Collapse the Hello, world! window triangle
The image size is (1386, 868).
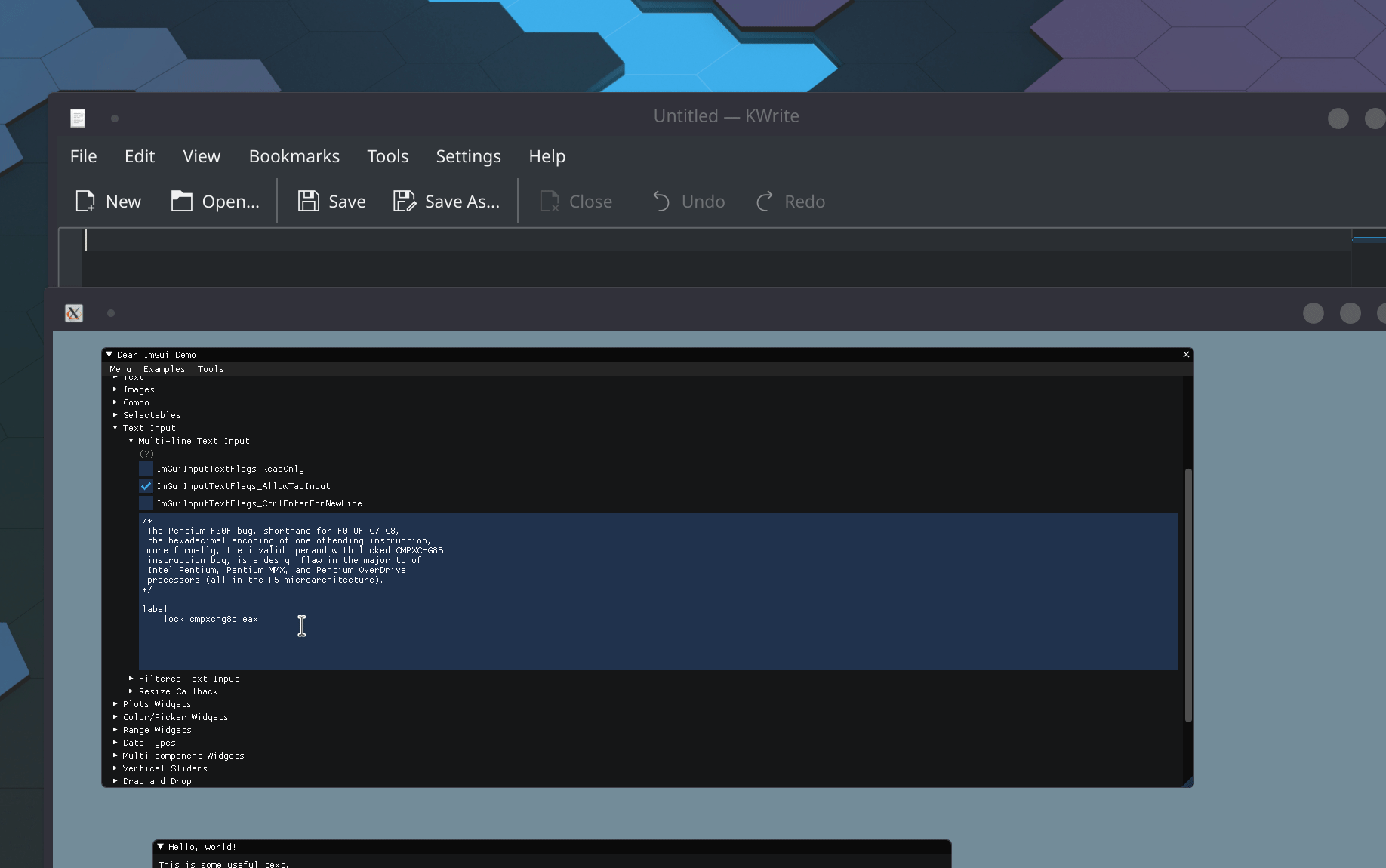pos(160,847)
